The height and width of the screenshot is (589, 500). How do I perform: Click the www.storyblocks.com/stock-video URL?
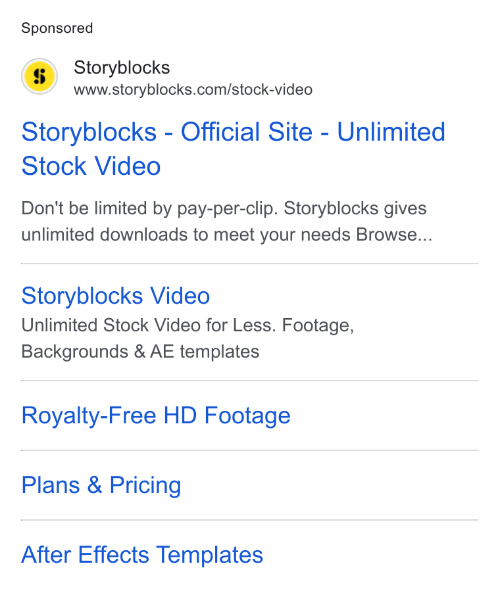193,90
